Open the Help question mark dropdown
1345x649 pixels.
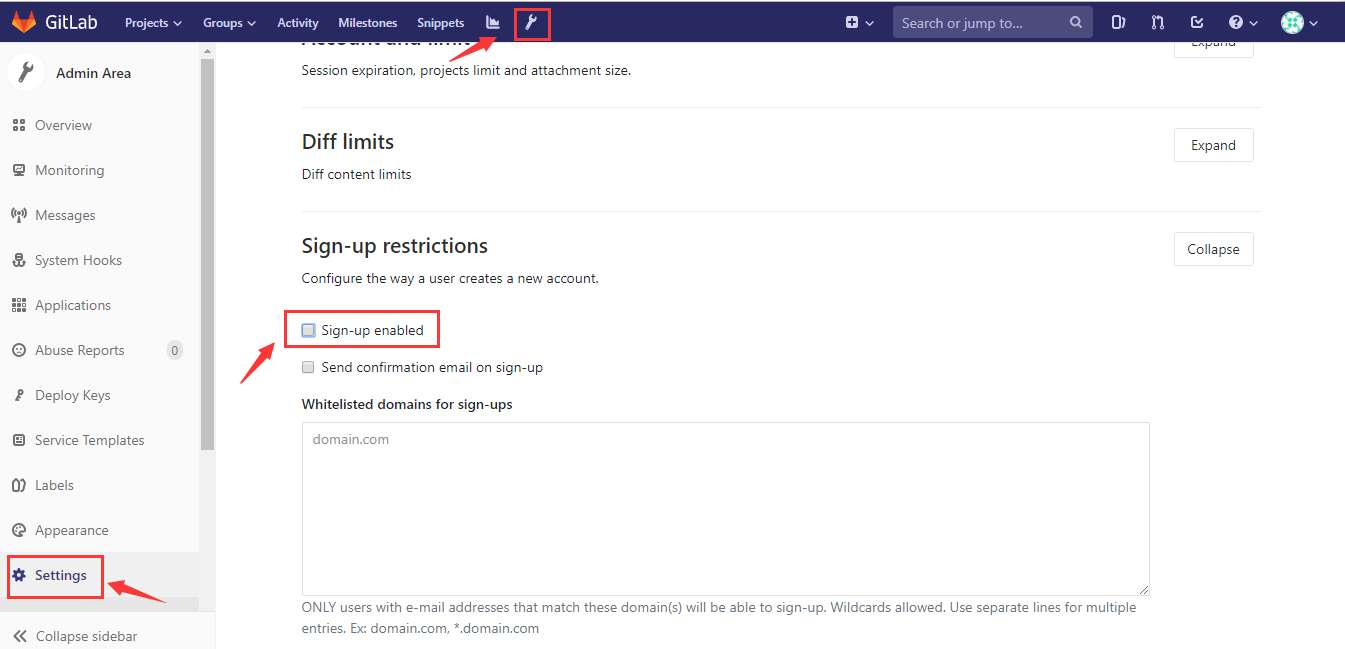(1243, 23)
